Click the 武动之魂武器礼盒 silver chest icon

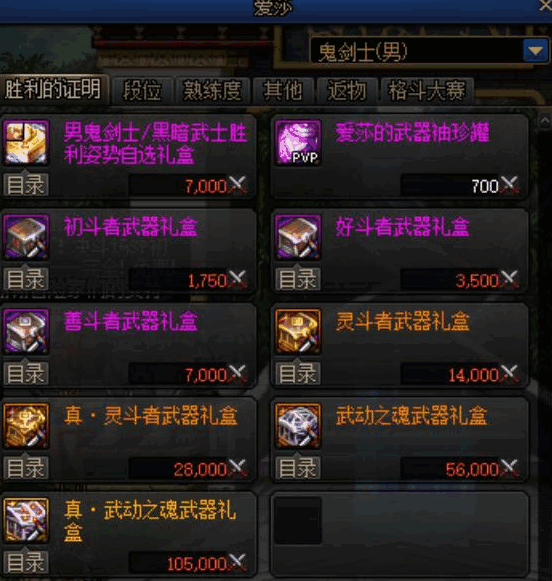tap(298, 426)
